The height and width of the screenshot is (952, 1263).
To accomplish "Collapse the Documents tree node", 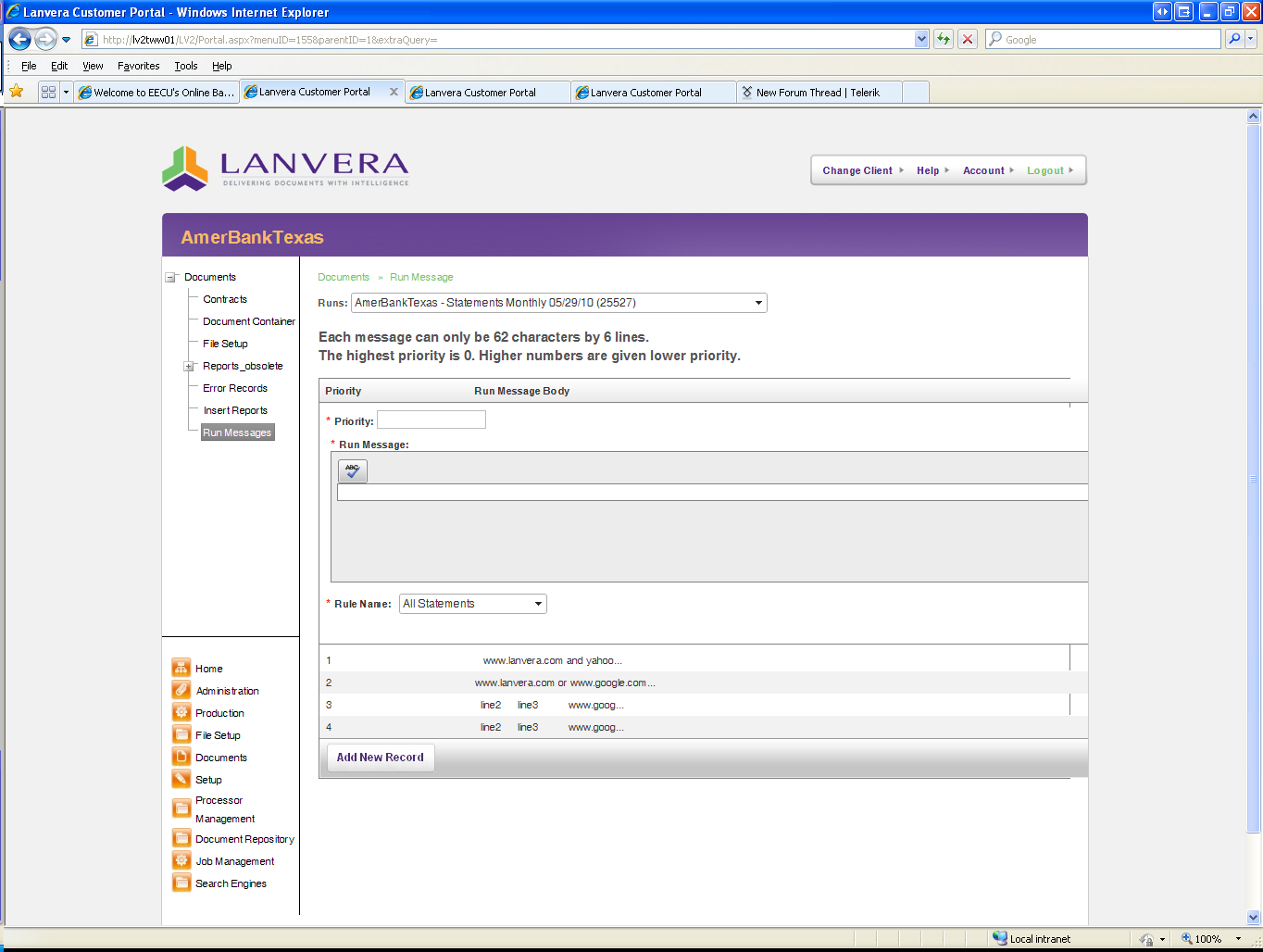I will click(170, 277).
